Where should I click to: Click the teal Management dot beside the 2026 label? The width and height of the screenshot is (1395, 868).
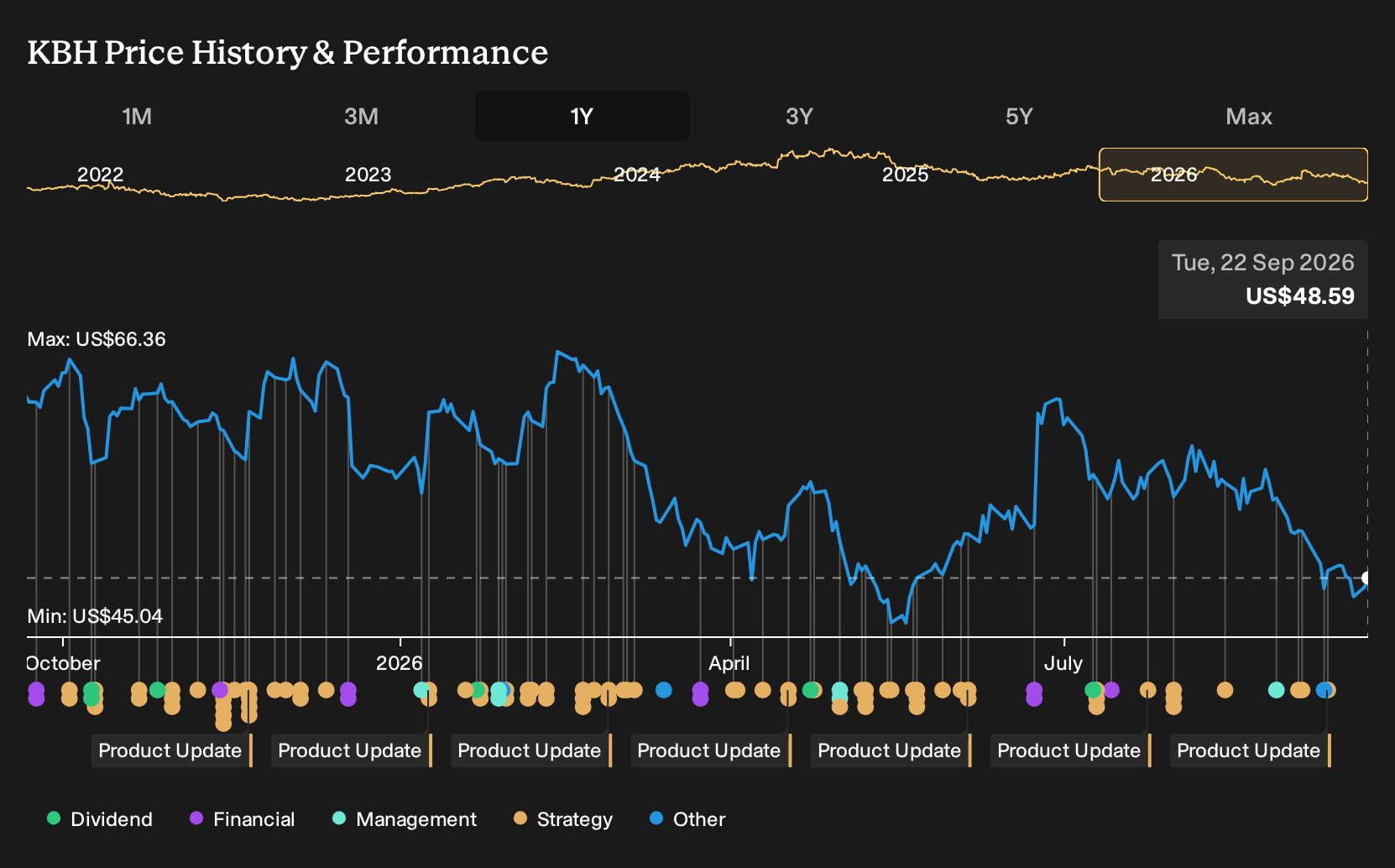[x=421, y=690]
